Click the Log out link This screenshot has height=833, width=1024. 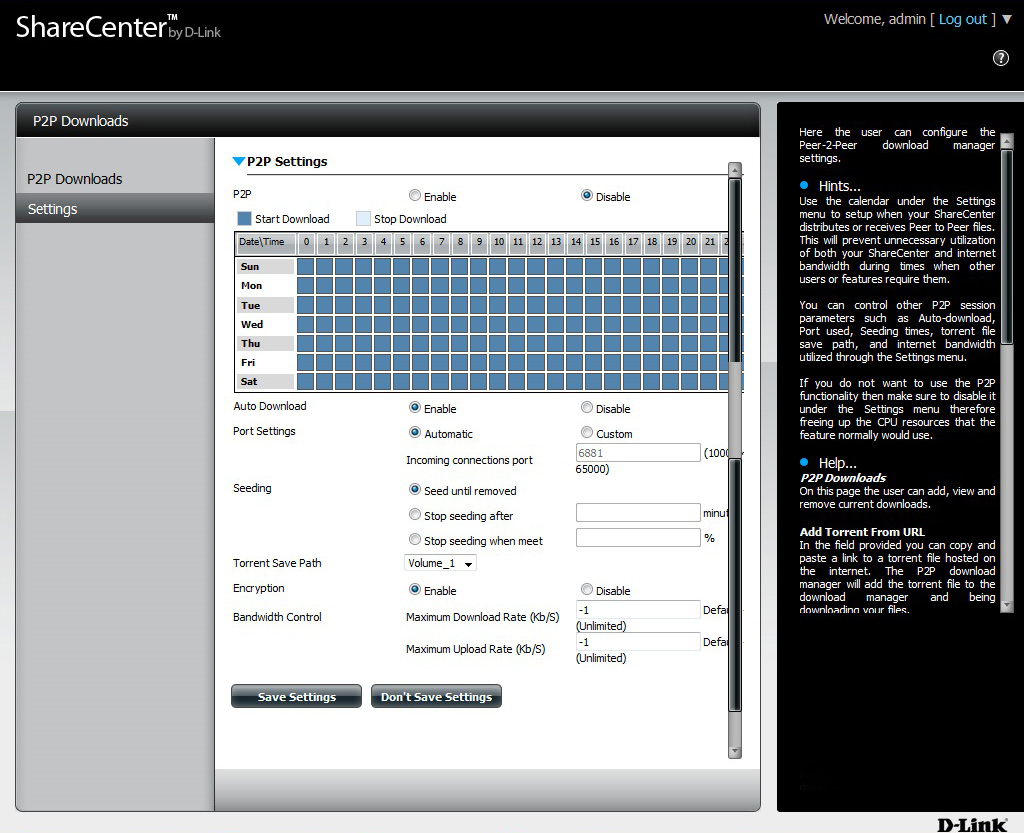[962, 20]
